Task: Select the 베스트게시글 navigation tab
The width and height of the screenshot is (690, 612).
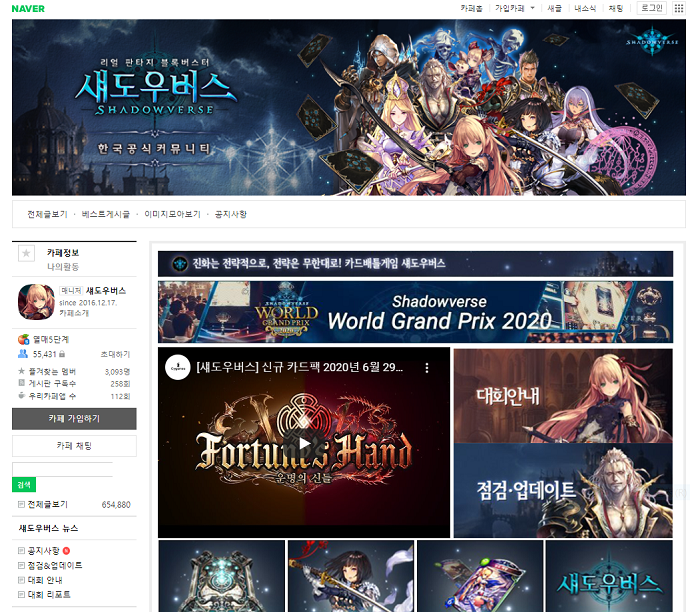Action: pos(106,214)
